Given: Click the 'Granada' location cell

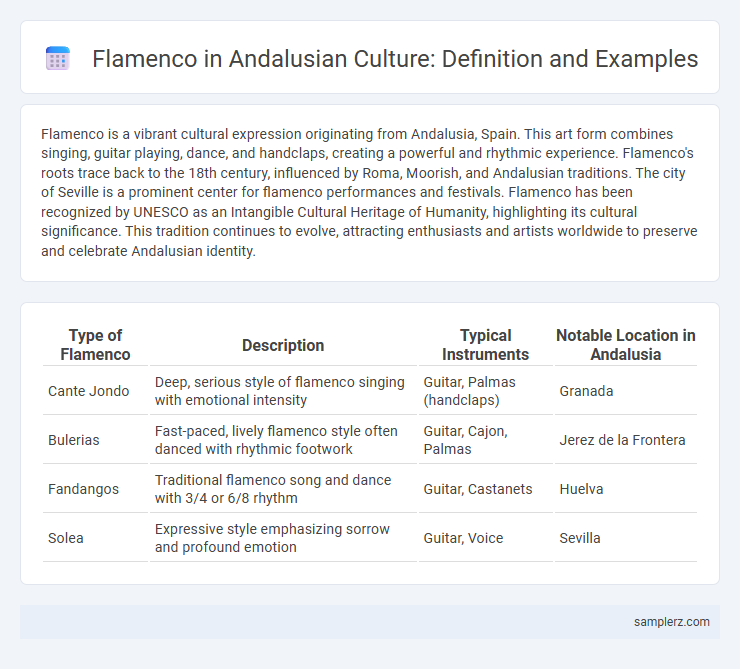Looking at the screenshot, I should tap(626, 391).
